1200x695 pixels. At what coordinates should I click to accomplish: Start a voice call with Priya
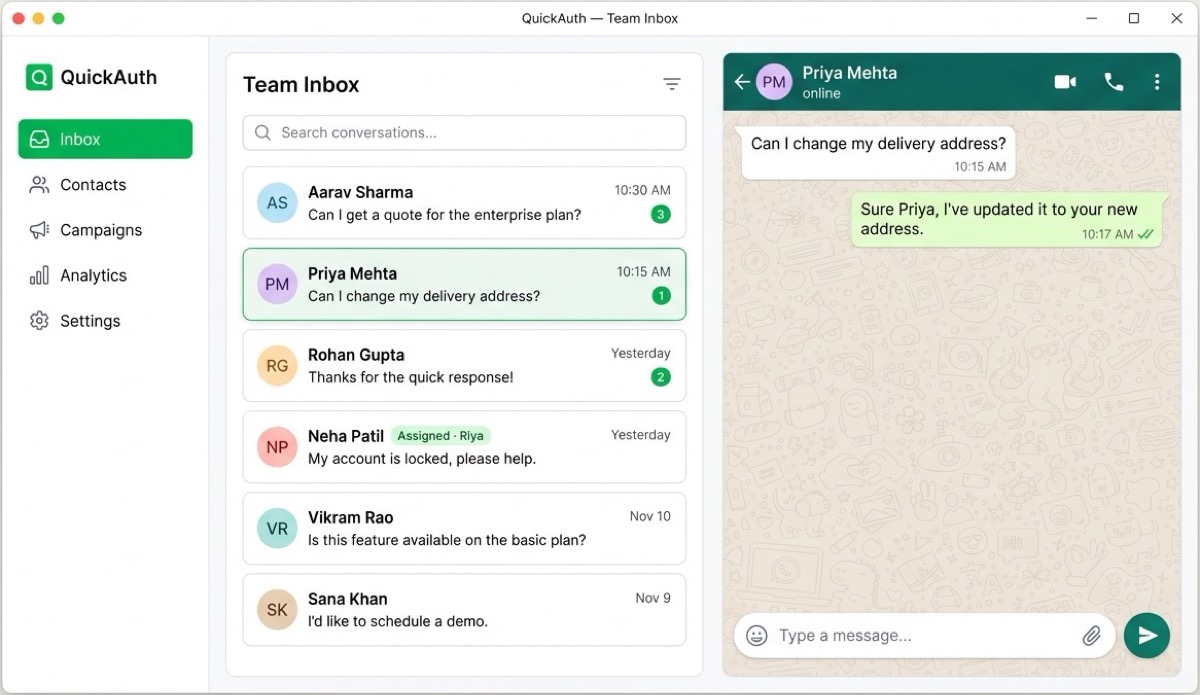(1114, 82)
